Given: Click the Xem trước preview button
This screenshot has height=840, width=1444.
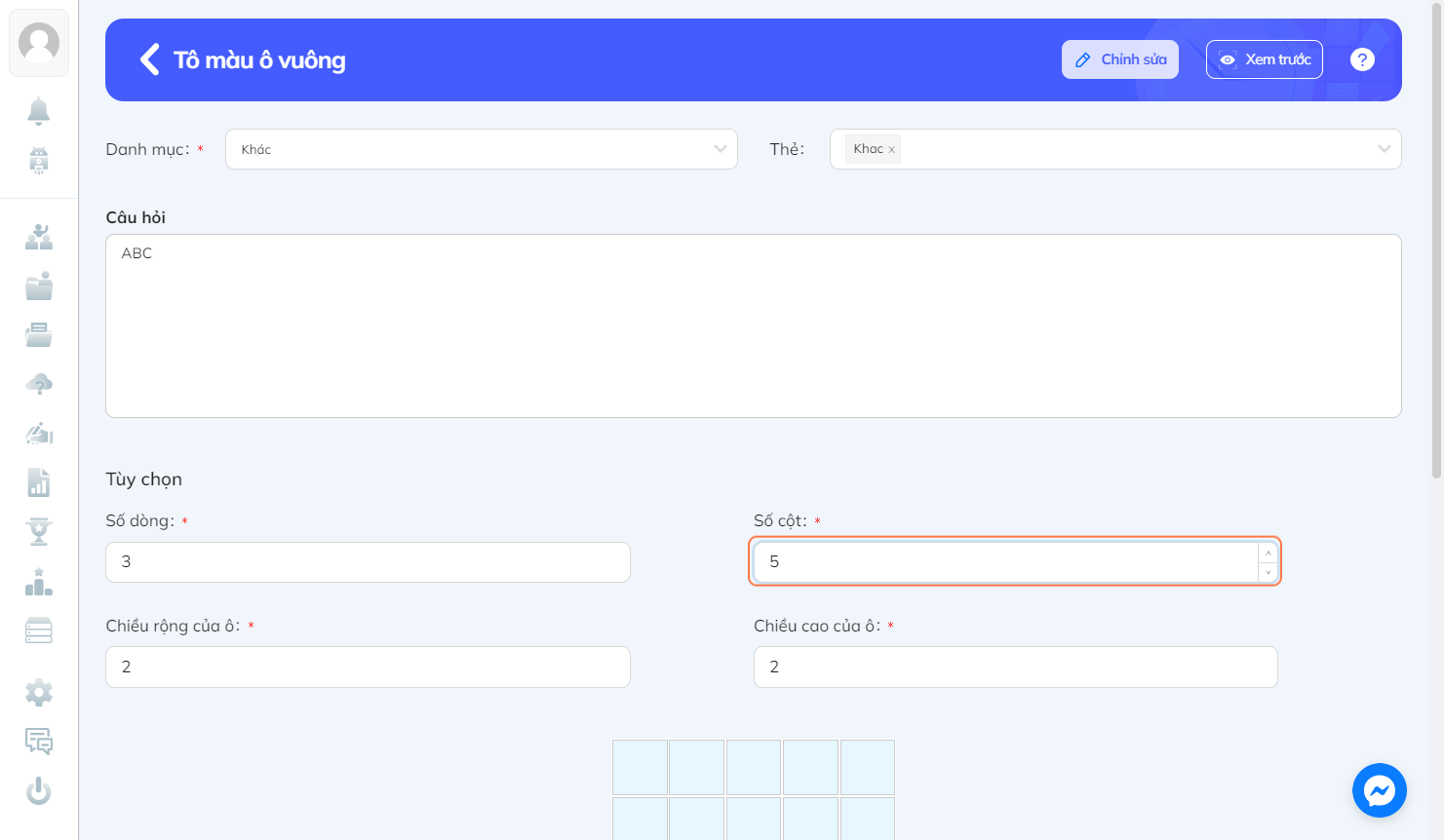Looking at the screenshot, I should click(1265, 59).
